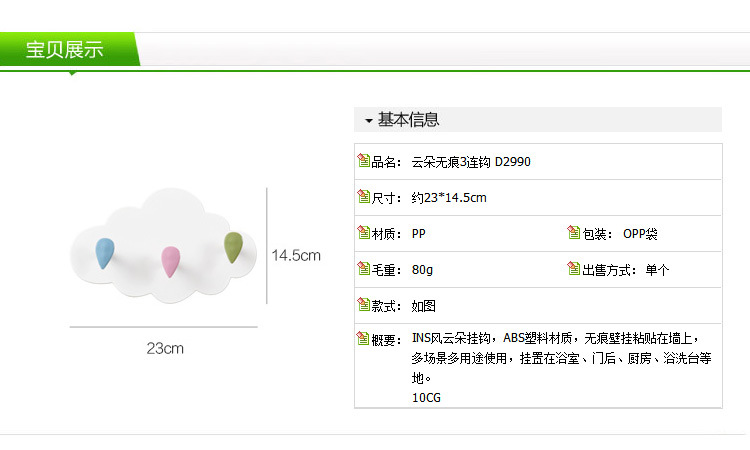Select product name 云朵无痕3连钩 D2990
Screen dimensions: 750x450
[465, 162]
